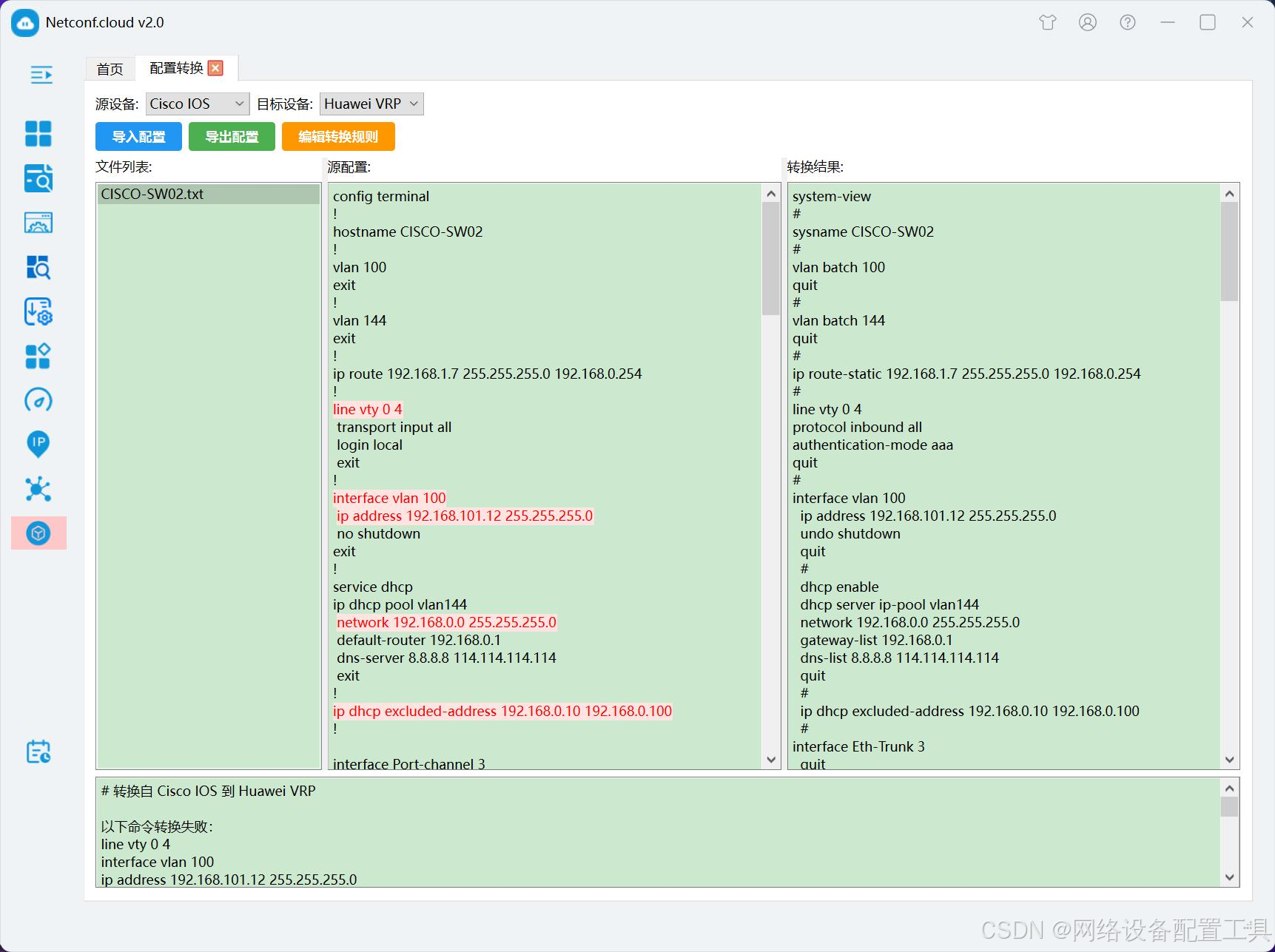
Task: Open the help question mark icon
Action: (x=1128, y=22)
